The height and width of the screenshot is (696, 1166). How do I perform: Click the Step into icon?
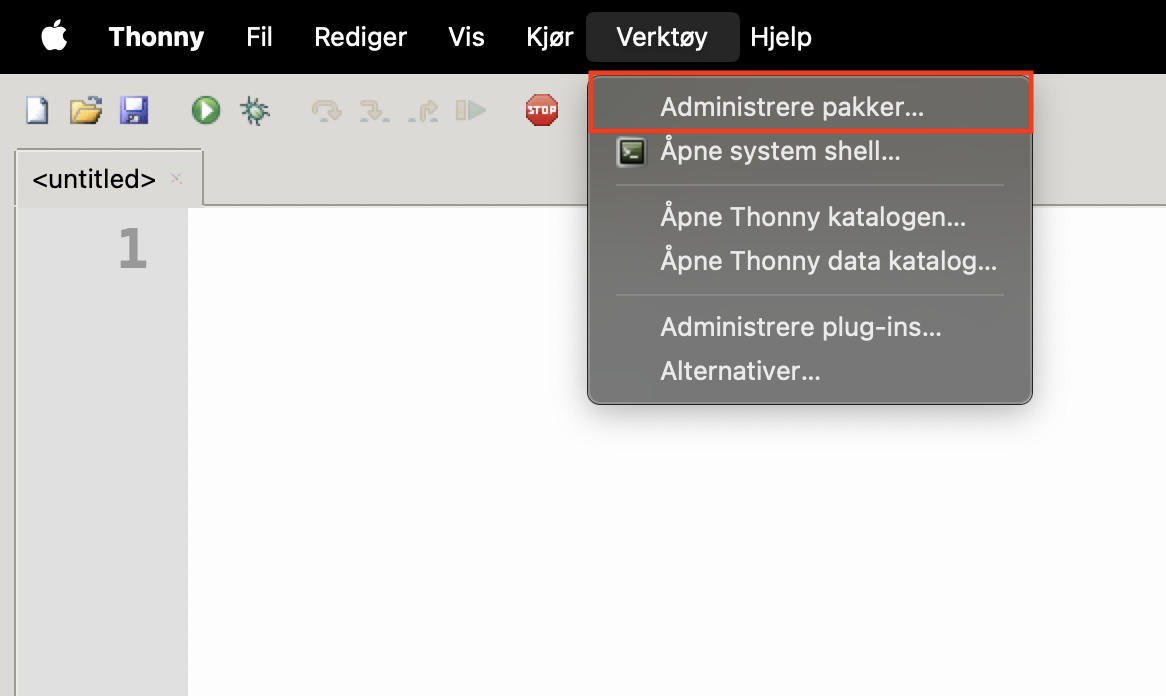pos(374,110)
